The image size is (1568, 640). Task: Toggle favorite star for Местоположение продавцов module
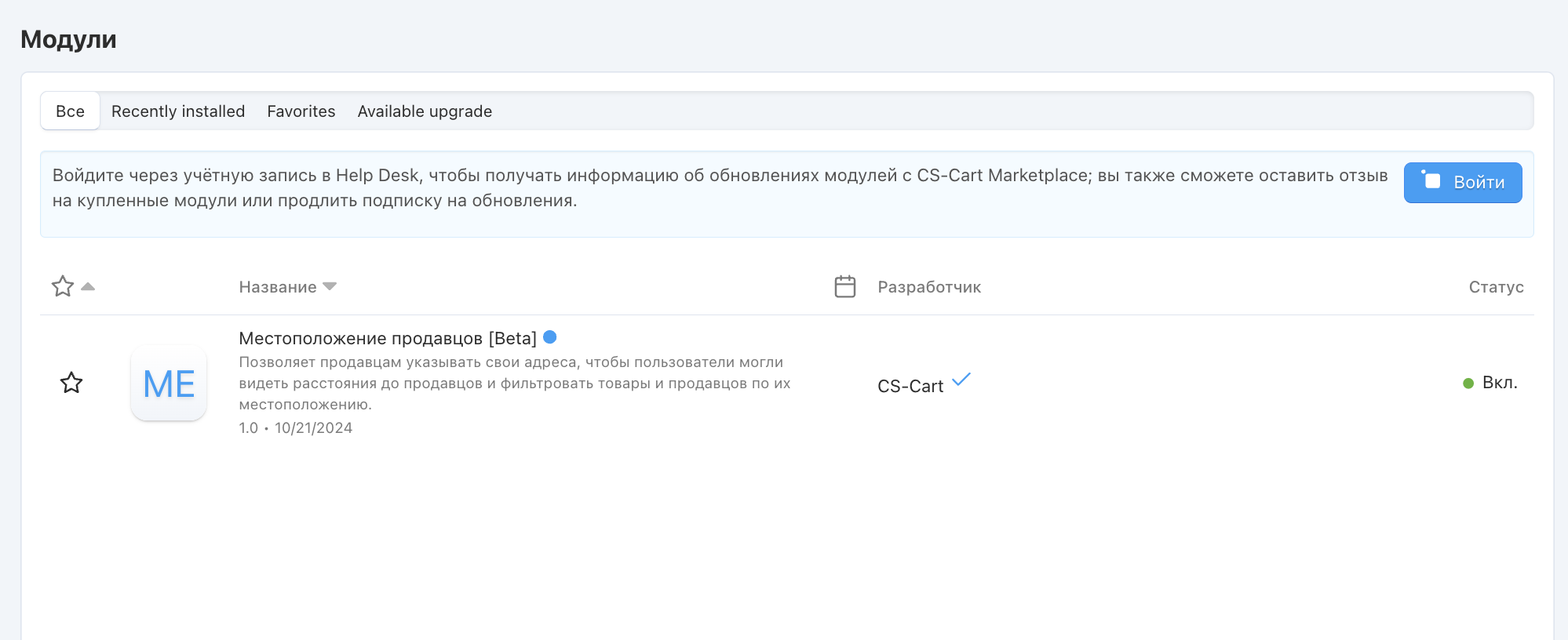(71, 383)
